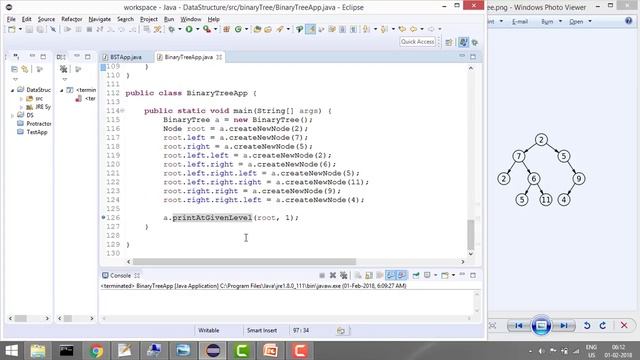Click Photo Viewer Next image button

coord(564,326)
